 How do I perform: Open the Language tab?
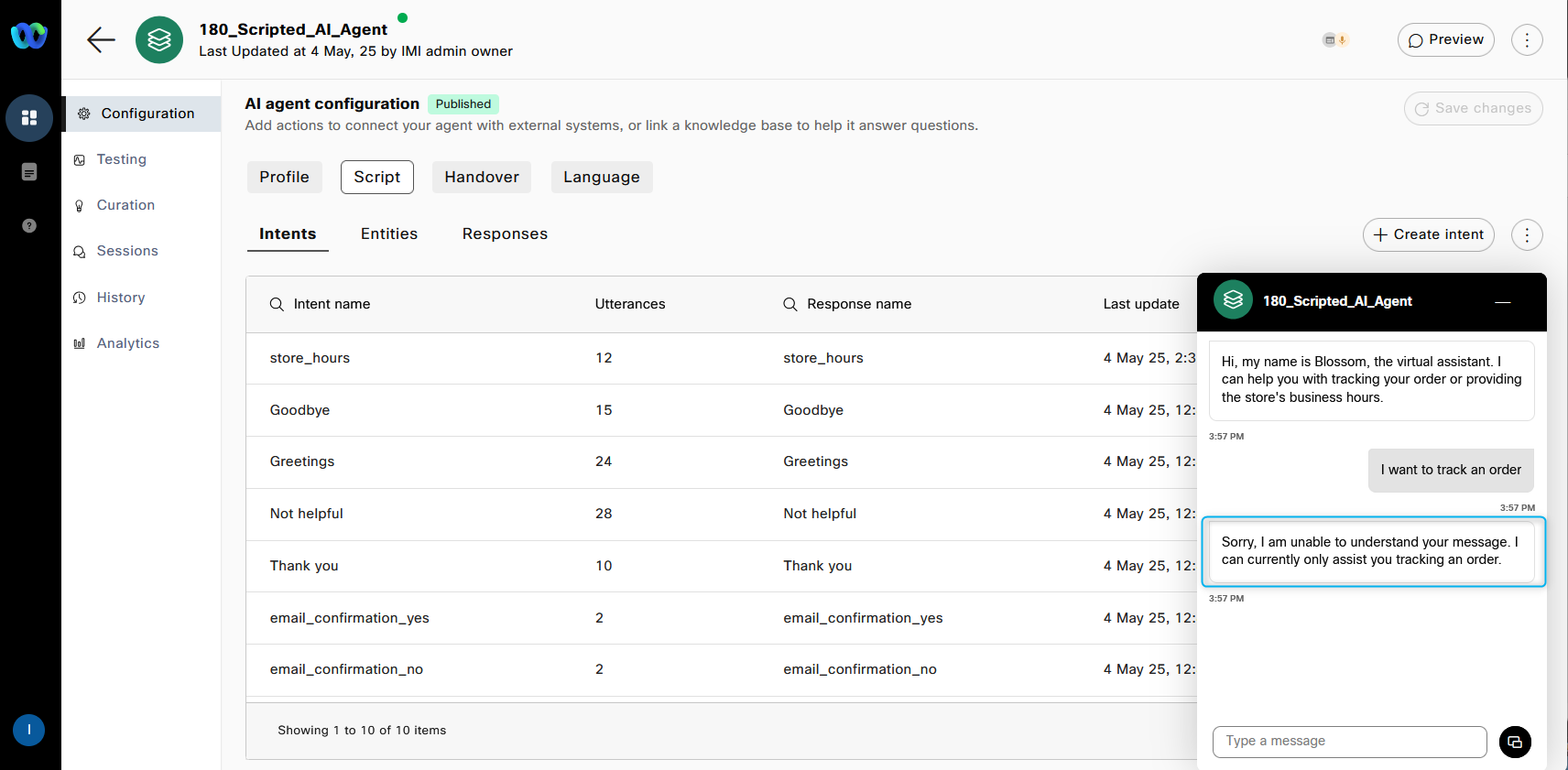click(601, 177)
